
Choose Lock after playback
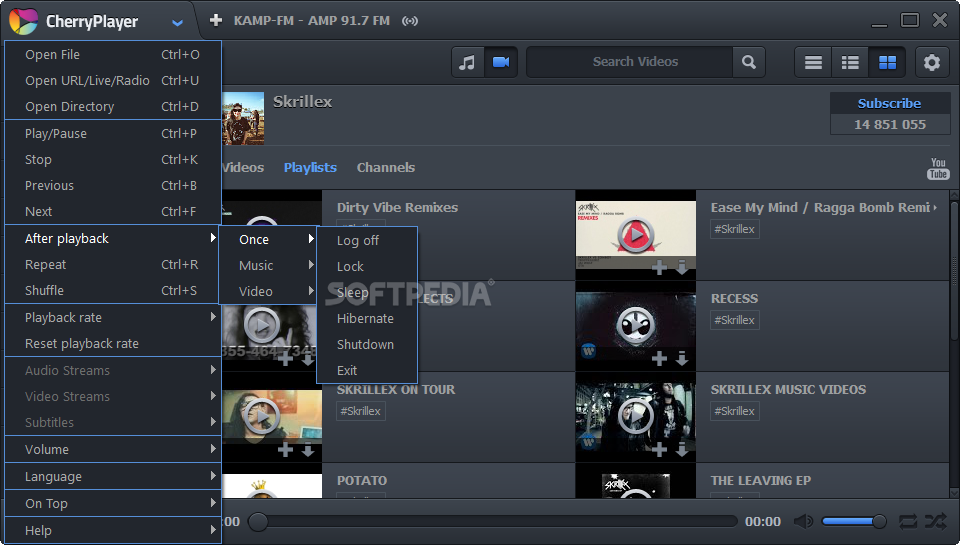click(x=367, y=266)
